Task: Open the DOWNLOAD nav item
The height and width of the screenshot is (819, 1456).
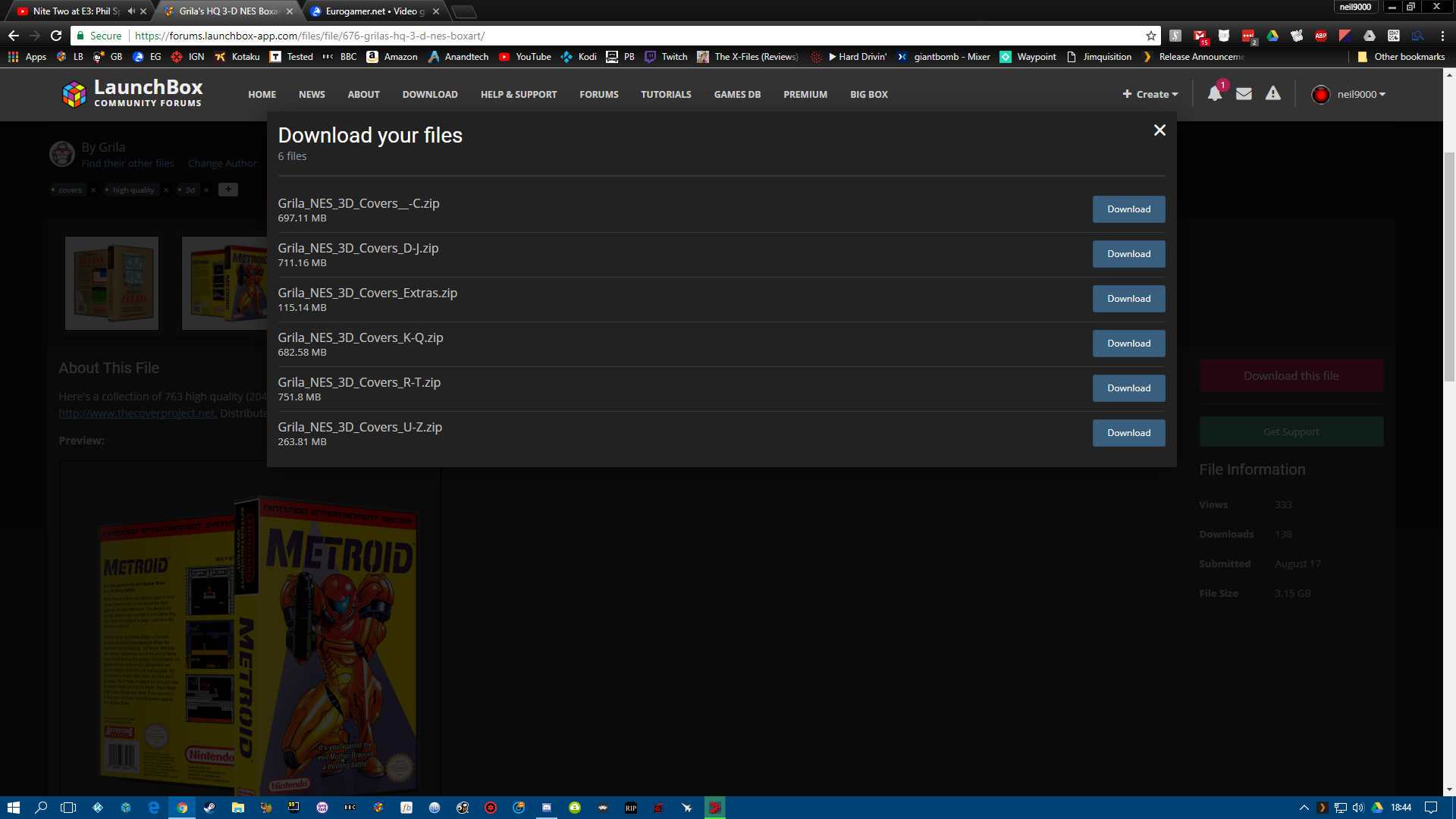Action: pos(430,95)
